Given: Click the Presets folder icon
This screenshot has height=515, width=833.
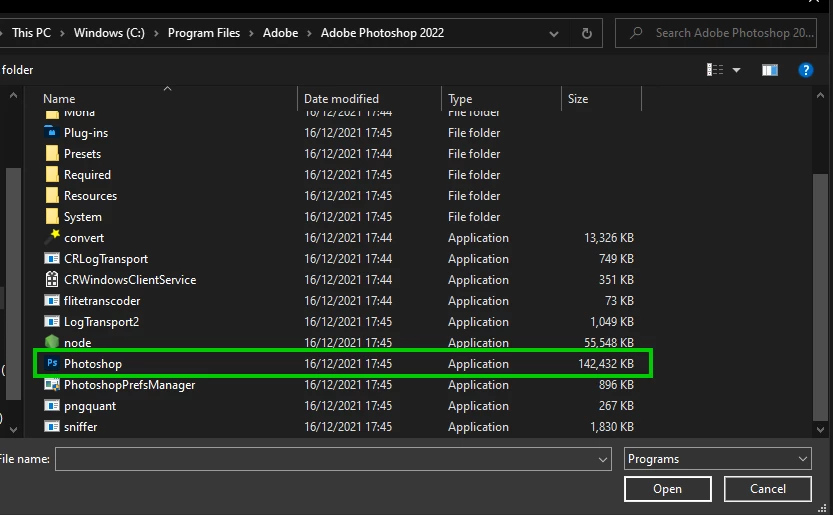Looking at the screenshot, I should (x=52, y=153).
